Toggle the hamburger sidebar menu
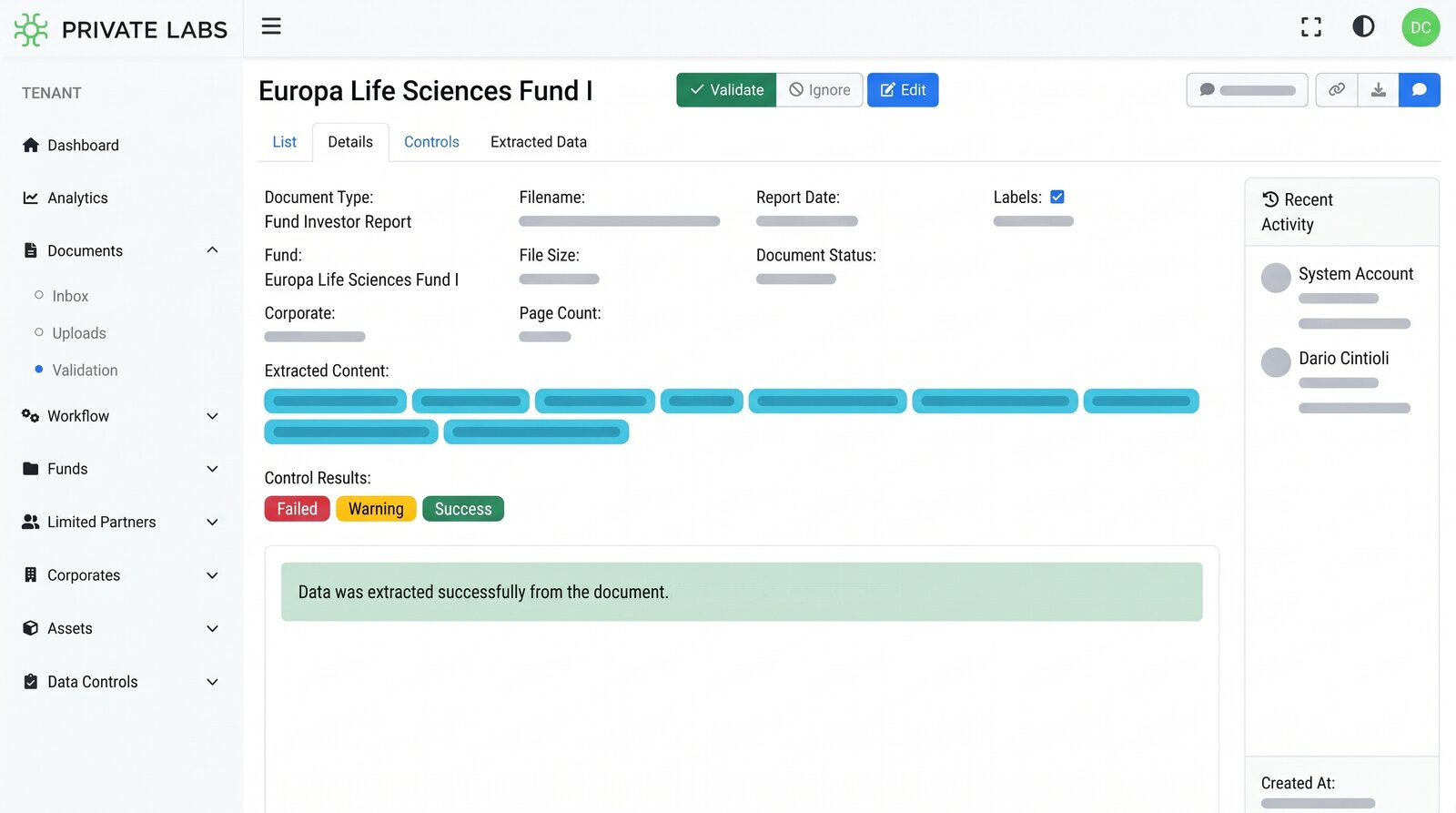 tap(271, 26)
